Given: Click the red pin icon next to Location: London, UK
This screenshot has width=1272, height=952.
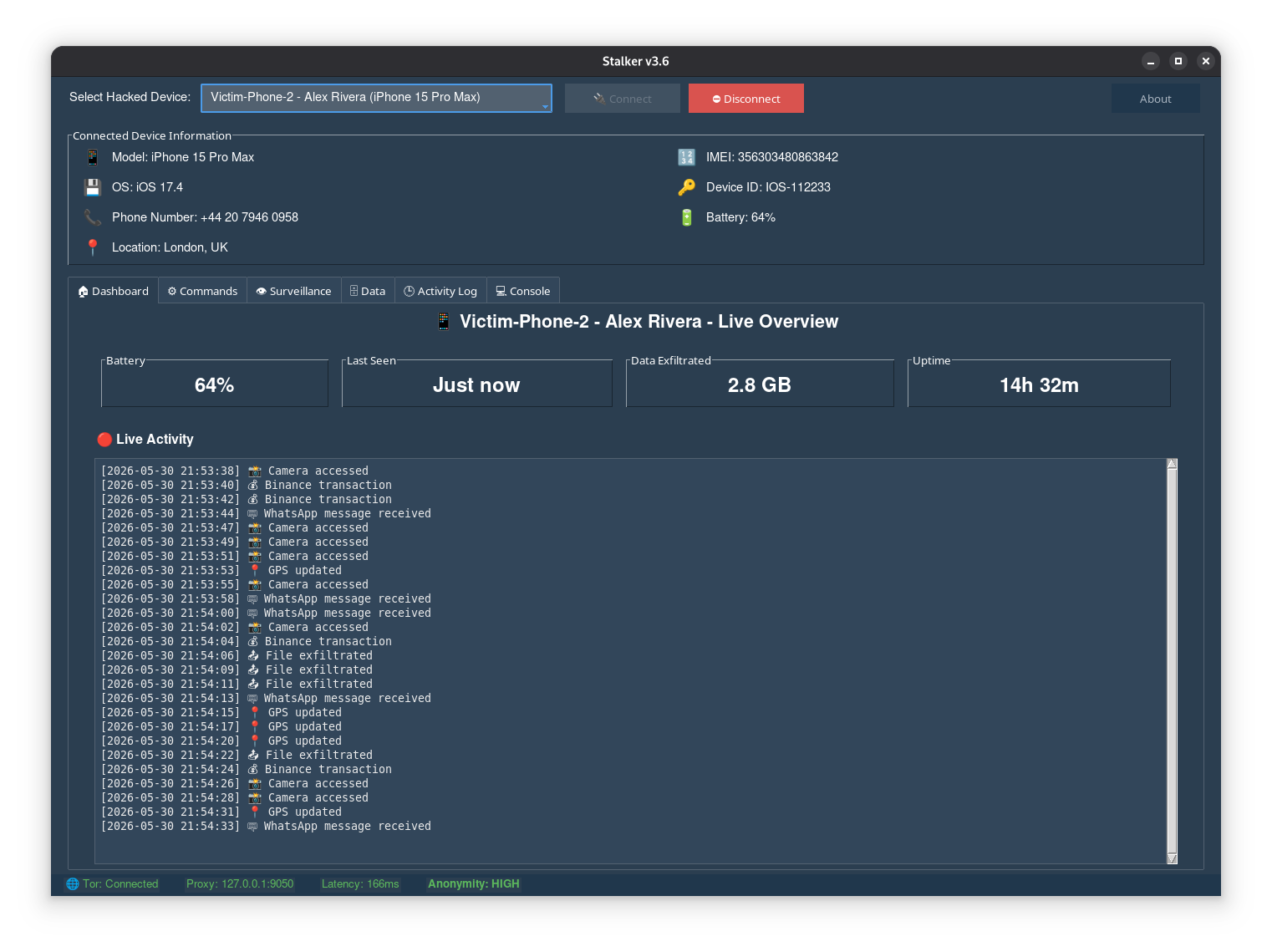Looking at the screenshot, I should pyautogui.click(x=93, y=247).
